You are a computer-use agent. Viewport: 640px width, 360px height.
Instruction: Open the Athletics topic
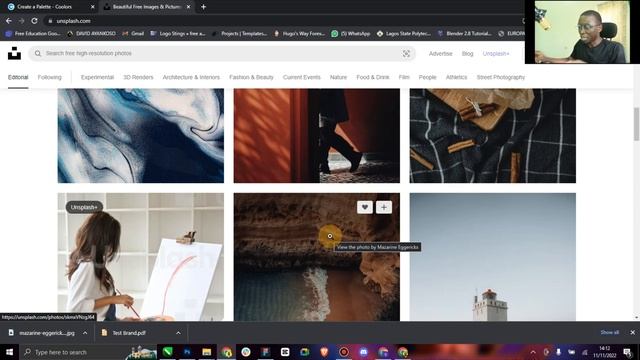point(456,77)
